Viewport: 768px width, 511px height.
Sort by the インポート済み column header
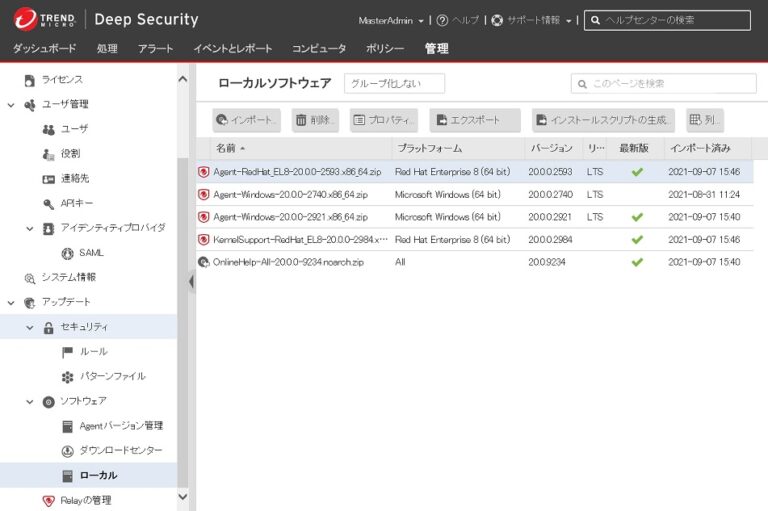707,148
